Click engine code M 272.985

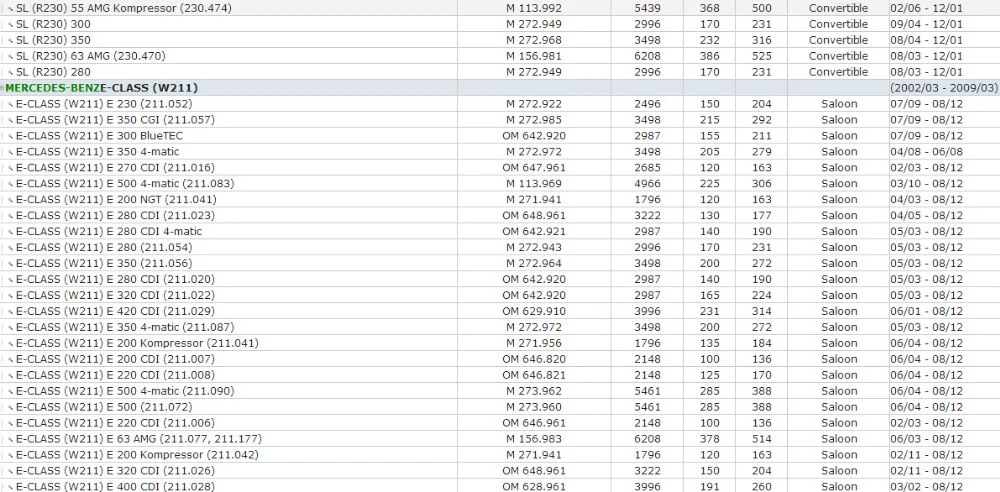[534, 120]
